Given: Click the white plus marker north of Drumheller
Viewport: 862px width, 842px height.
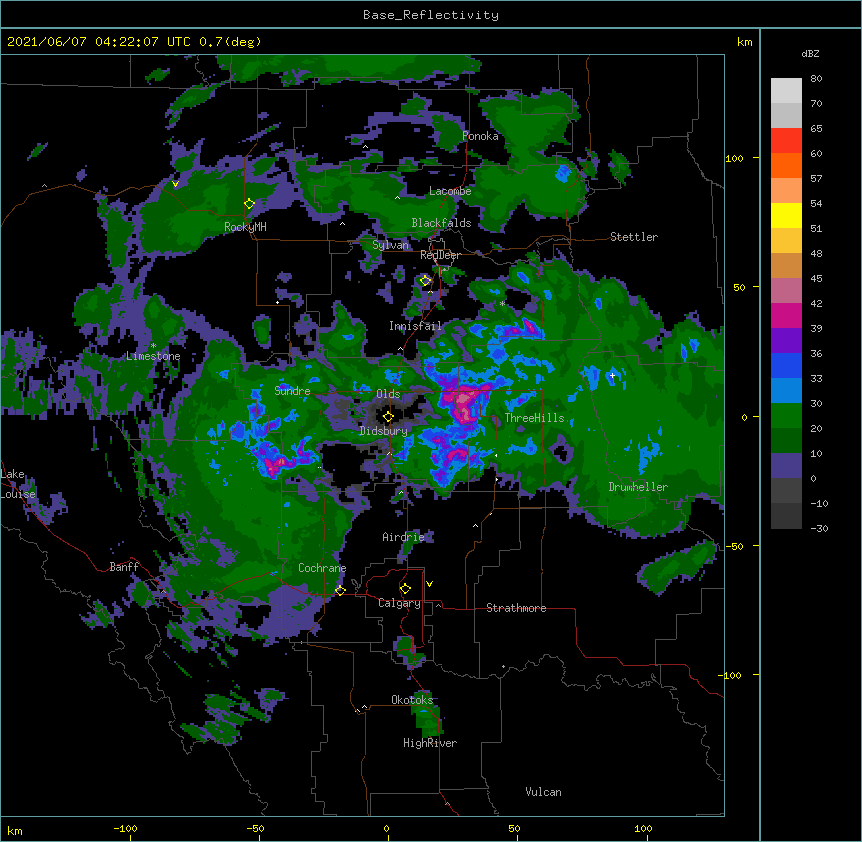Looking at the screenshot, I should pyautogui.click(x=612, y=375).
